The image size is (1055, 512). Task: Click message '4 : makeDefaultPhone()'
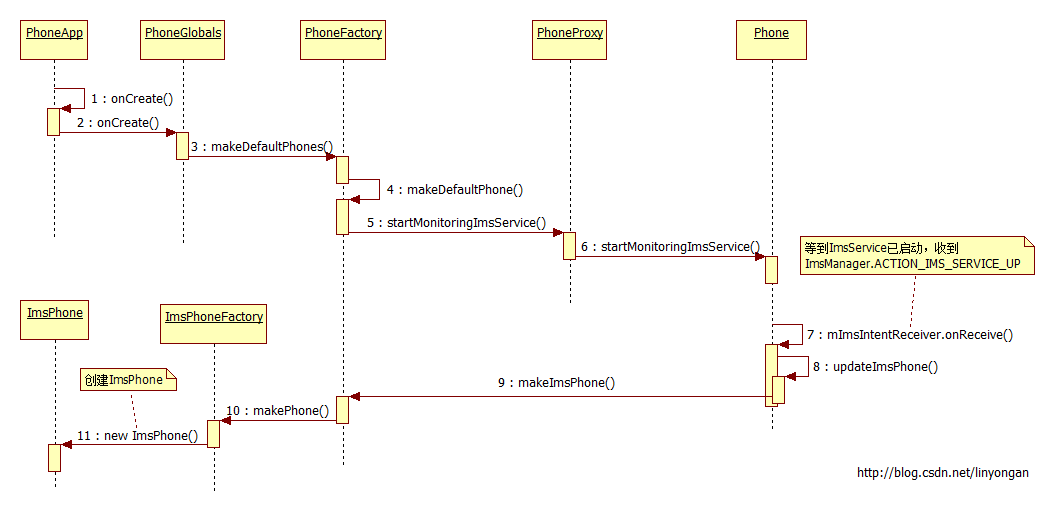pyautogui.click(x=455, y=190)
